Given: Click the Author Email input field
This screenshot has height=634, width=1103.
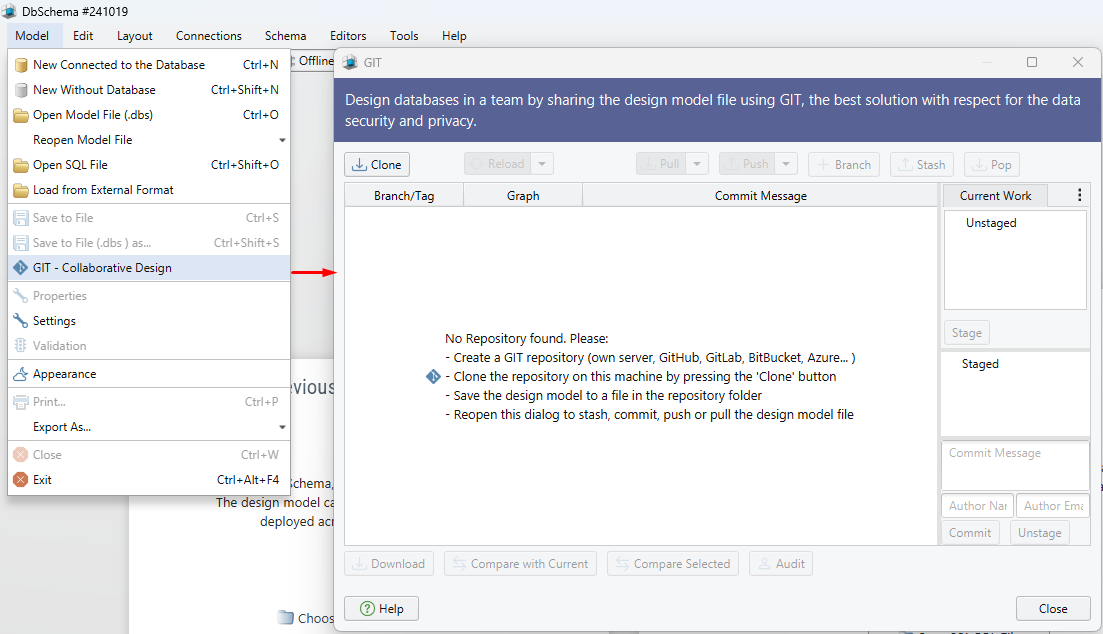Looking at the screenshot, I should (x=1053, y=506).
